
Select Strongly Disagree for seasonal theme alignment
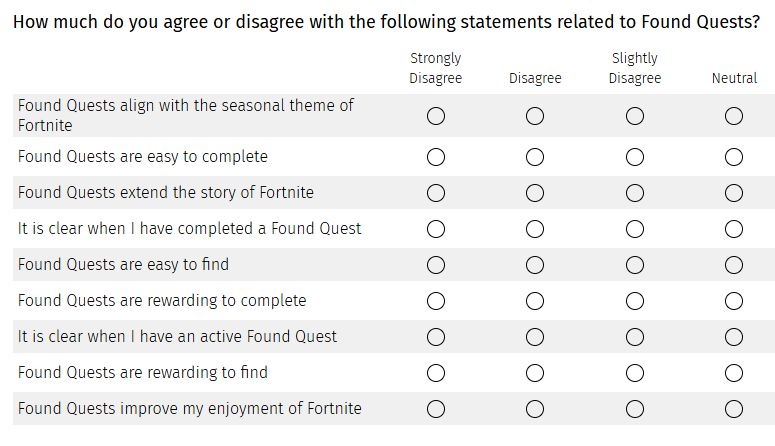[435, 116]
